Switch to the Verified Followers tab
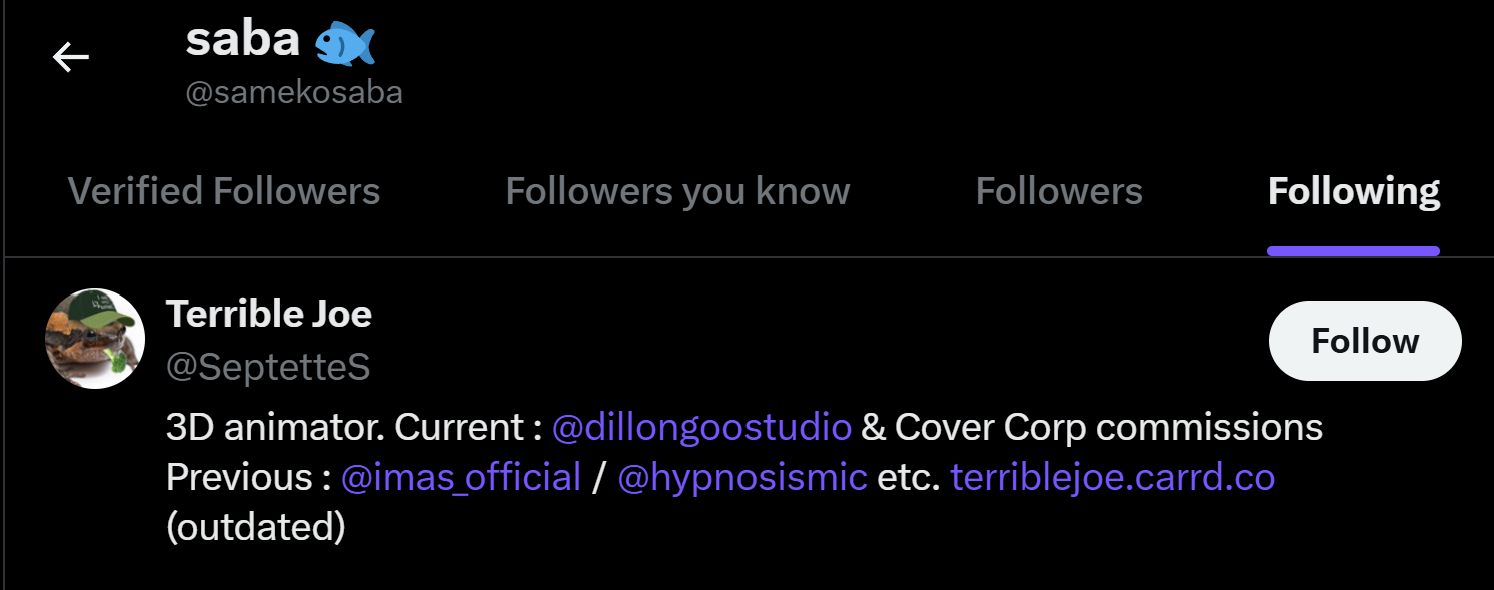 pyautogui.click(x=223, y=191)
